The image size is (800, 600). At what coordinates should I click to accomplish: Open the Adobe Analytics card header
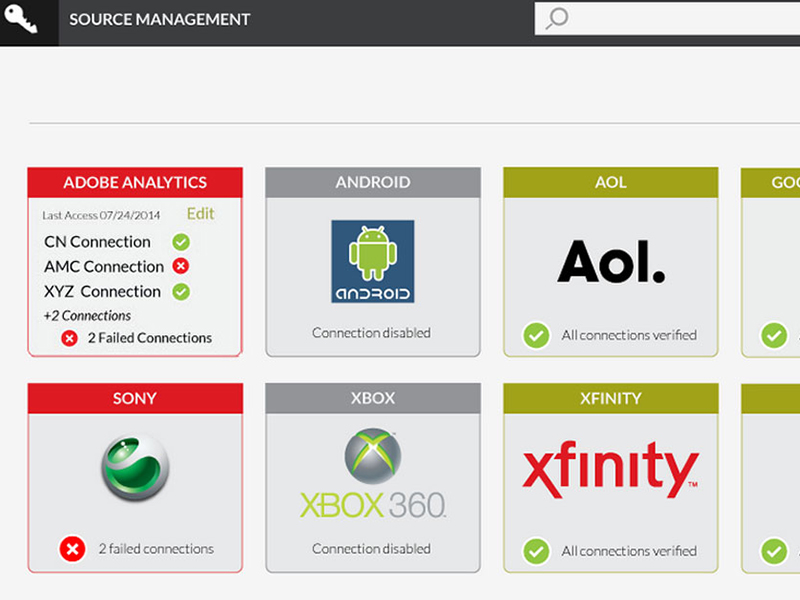135,182
